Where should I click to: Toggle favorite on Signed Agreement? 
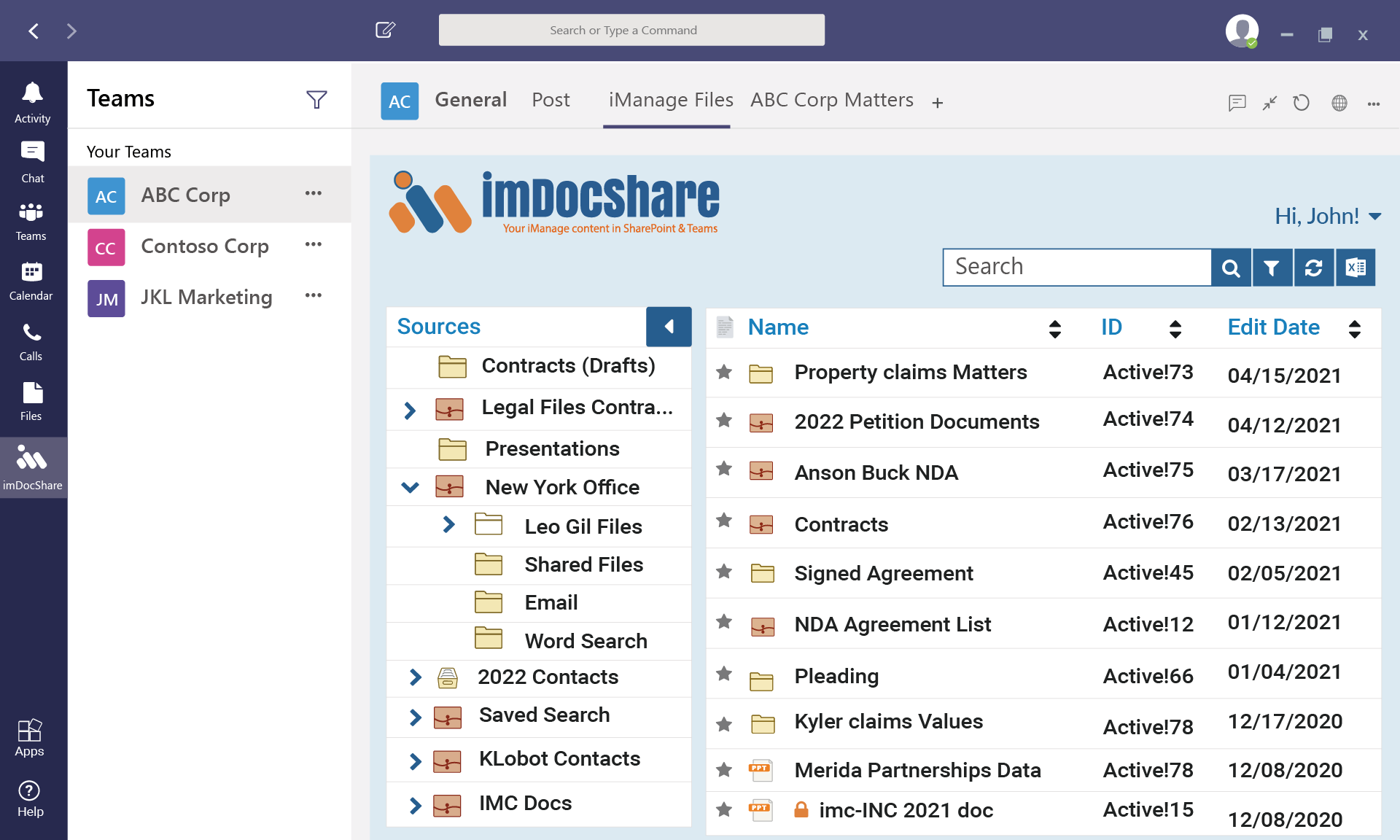coord(724,571)
